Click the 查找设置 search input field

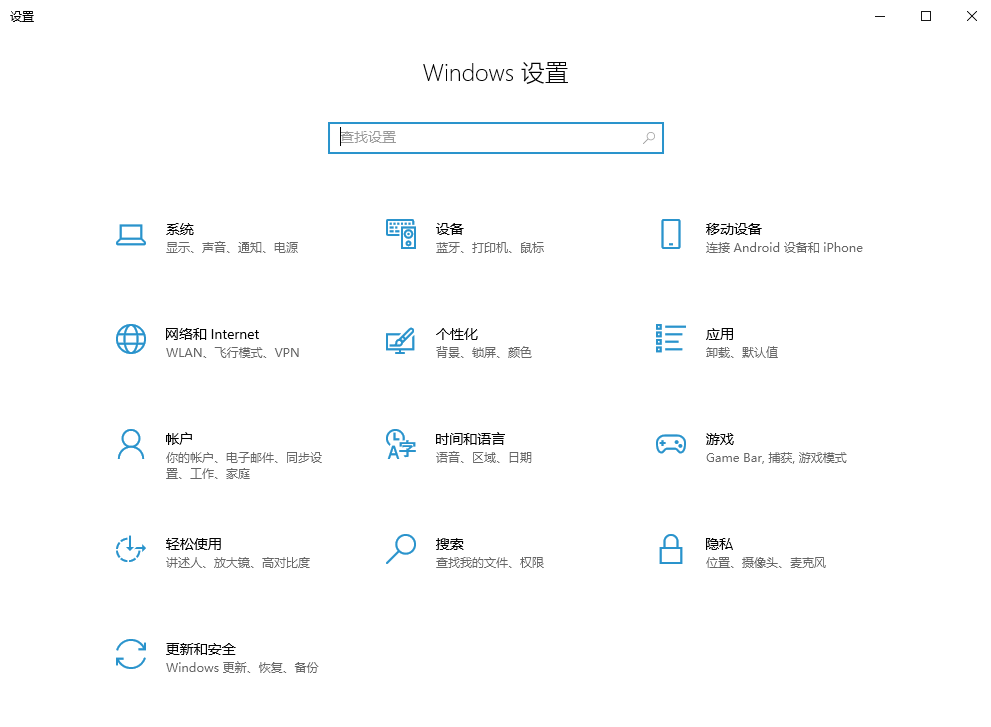coord(488,138)
